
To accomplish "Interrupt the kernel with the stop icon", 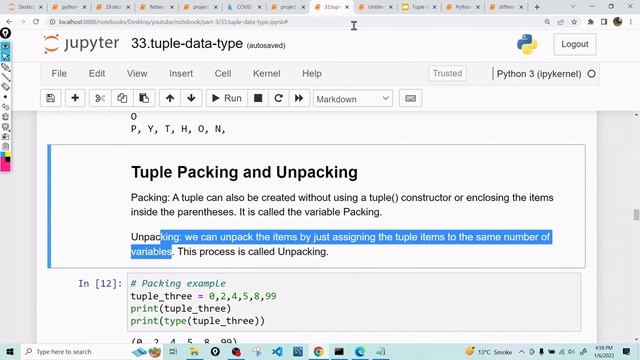I will tap(258, 98).
